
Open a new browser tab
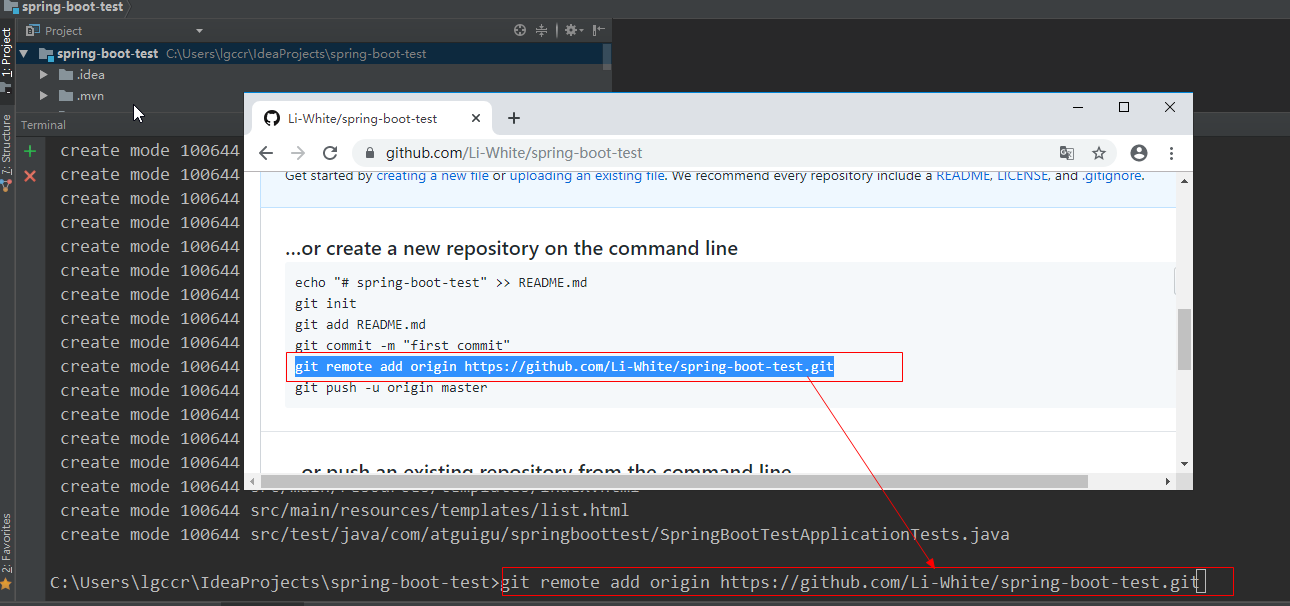click(x=514, y=118)
